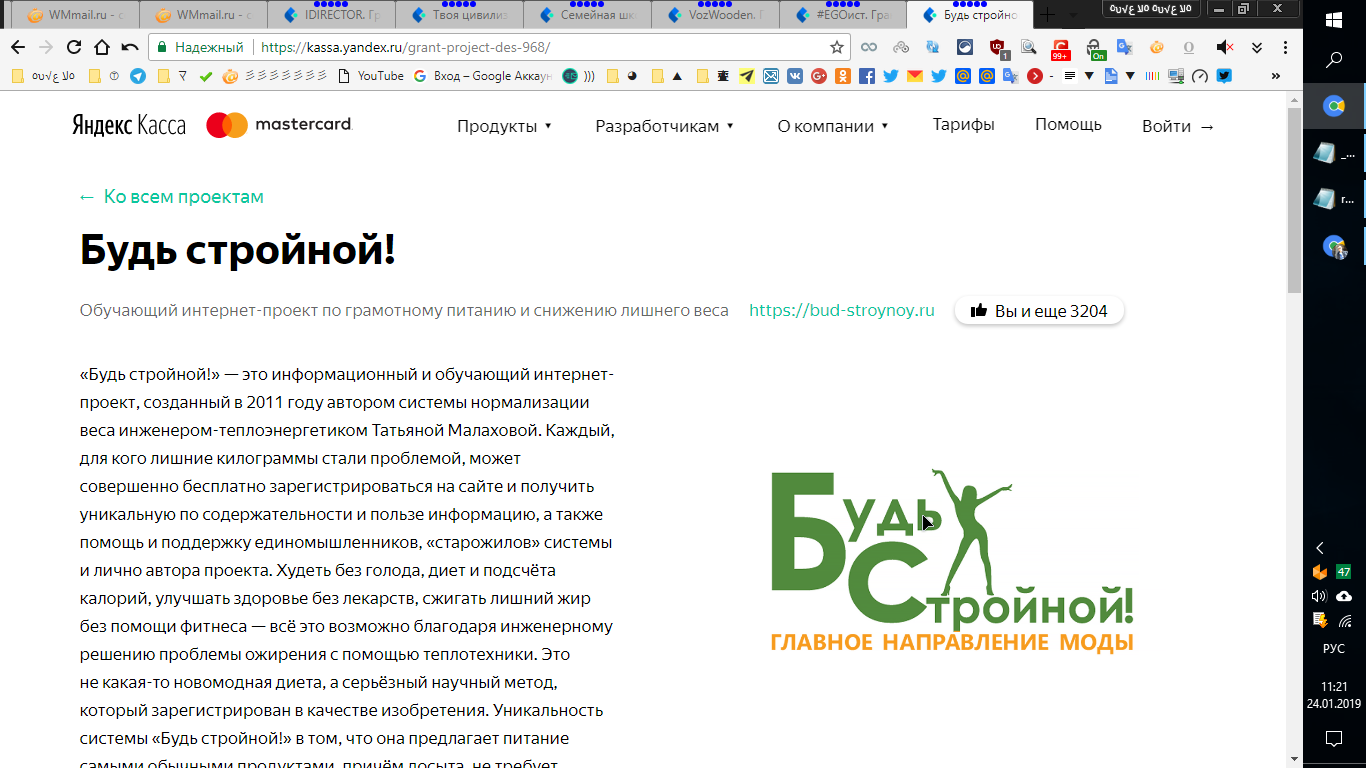Open the magnifier-over-page extension icon
Screen dimensions: 1366x768
point(1029,47)
